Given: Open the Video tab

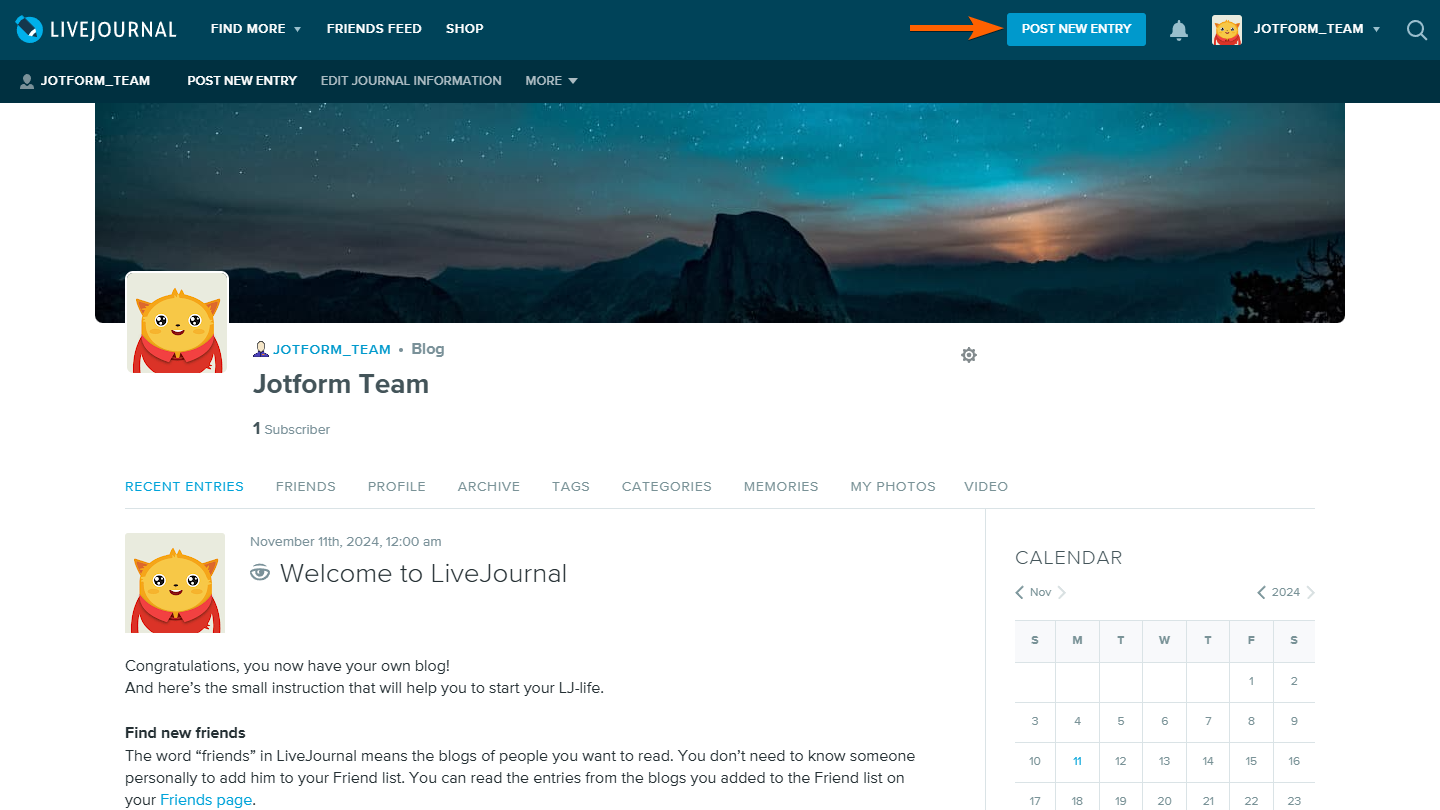Looking at the screenshot, I should (986, 487).
